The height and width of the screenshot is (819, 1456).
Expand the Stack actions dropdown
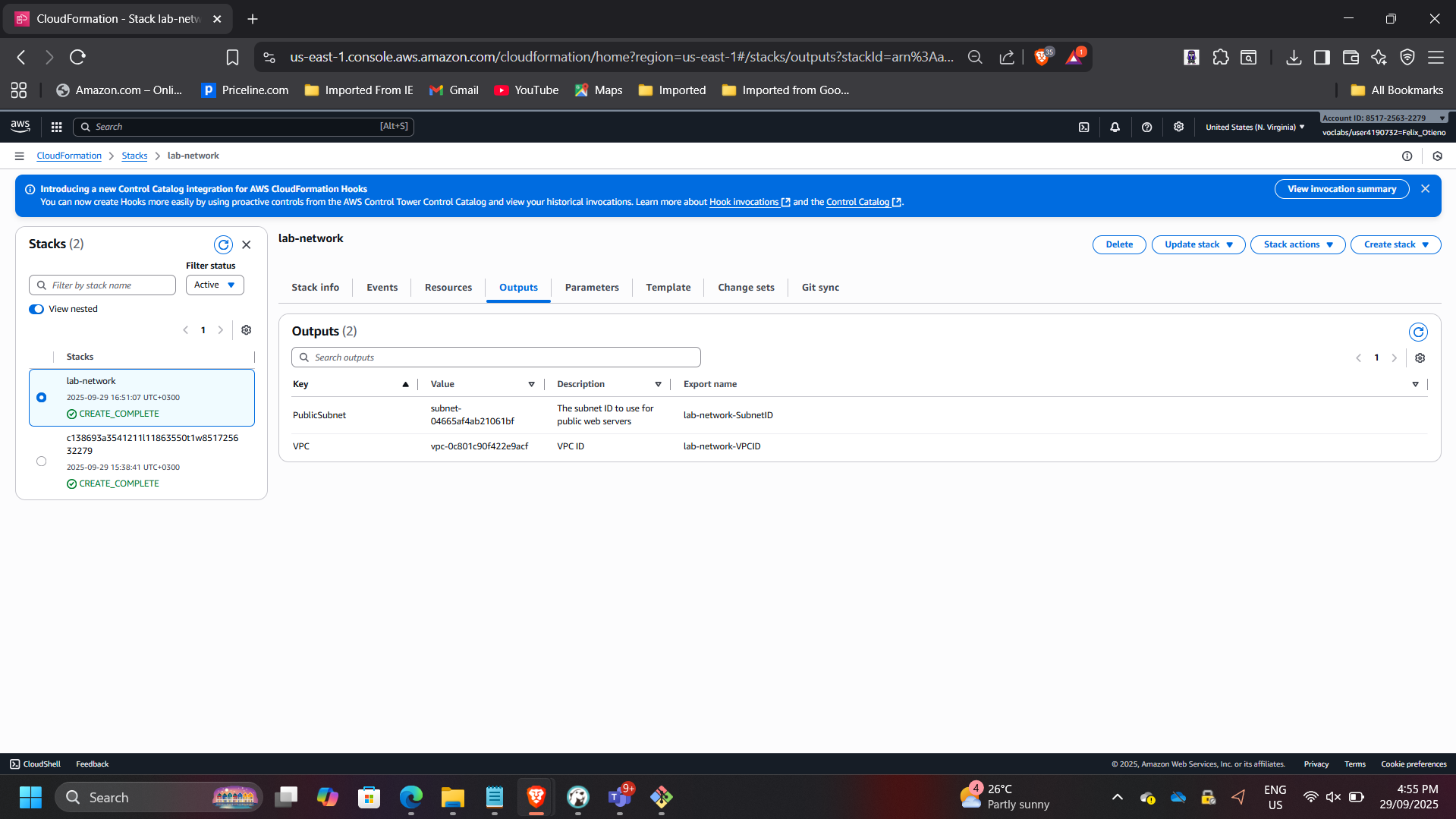click(x=1297, y=244)
